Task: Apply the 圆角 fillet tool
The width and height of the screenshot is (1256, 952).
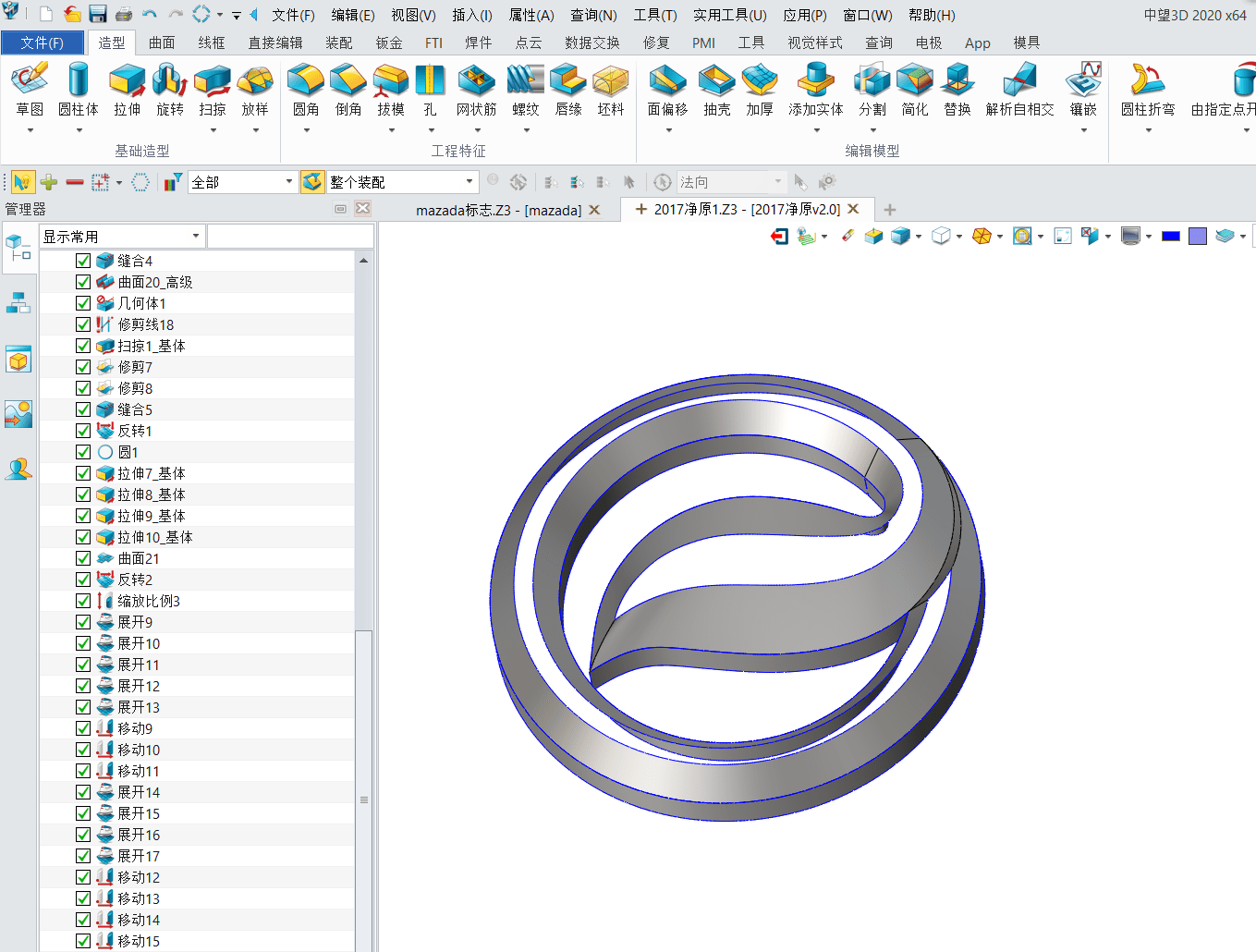Action: click(x=306, y=90)
